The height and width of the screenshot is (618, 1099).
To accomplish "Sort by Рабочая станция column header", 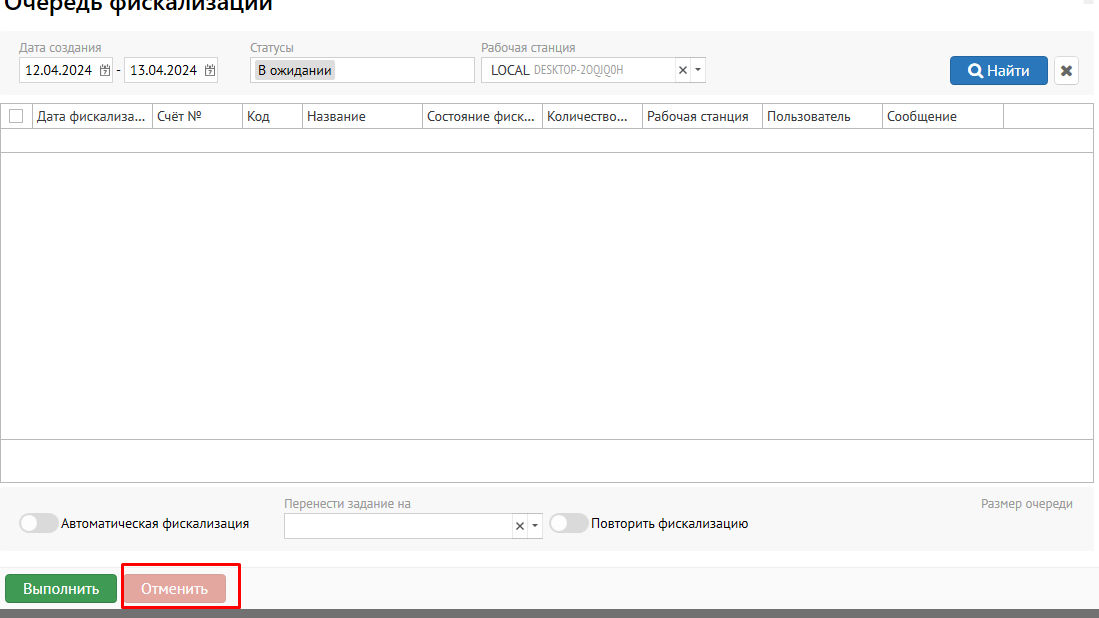I will click(702, 116).
